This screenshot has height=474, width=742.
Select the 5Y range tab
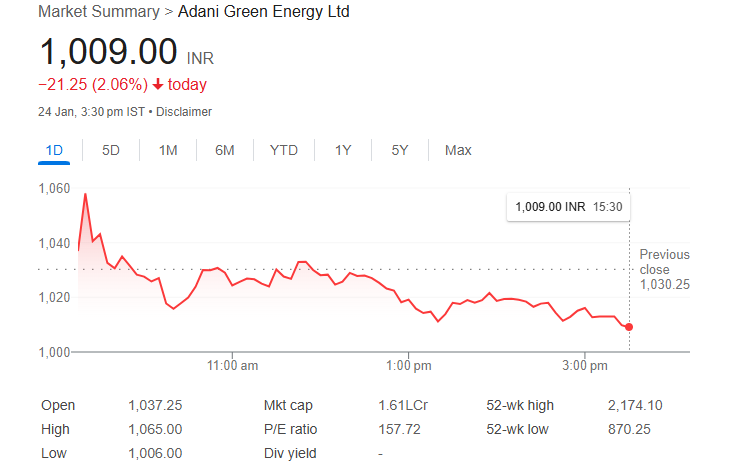400,150
